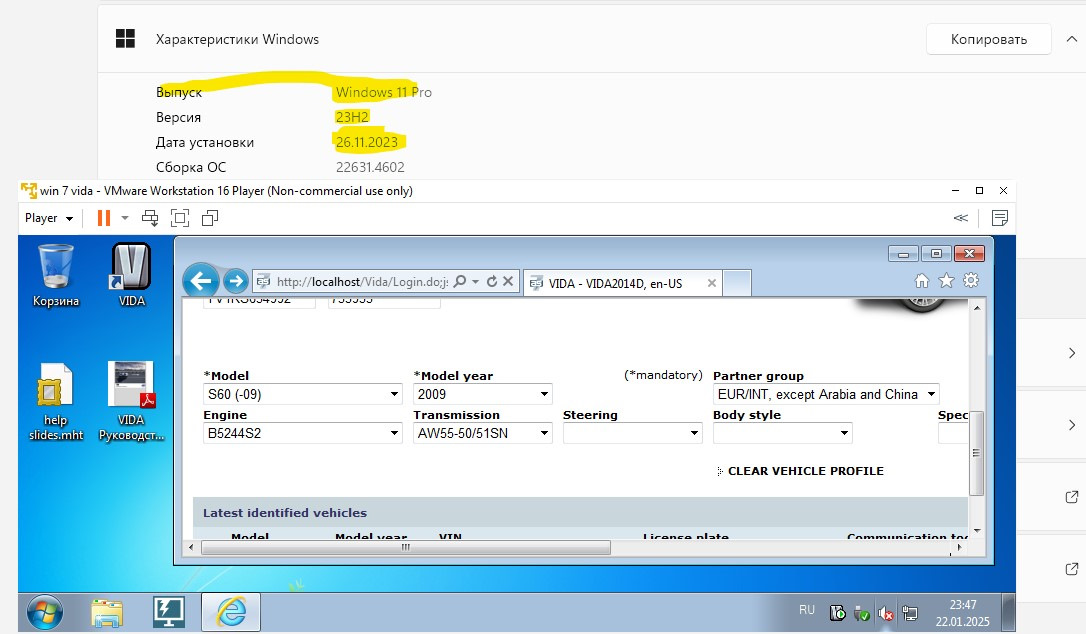Open the Player menu in VMware
The image size is (1086, 634).
[x=48, y=218]
